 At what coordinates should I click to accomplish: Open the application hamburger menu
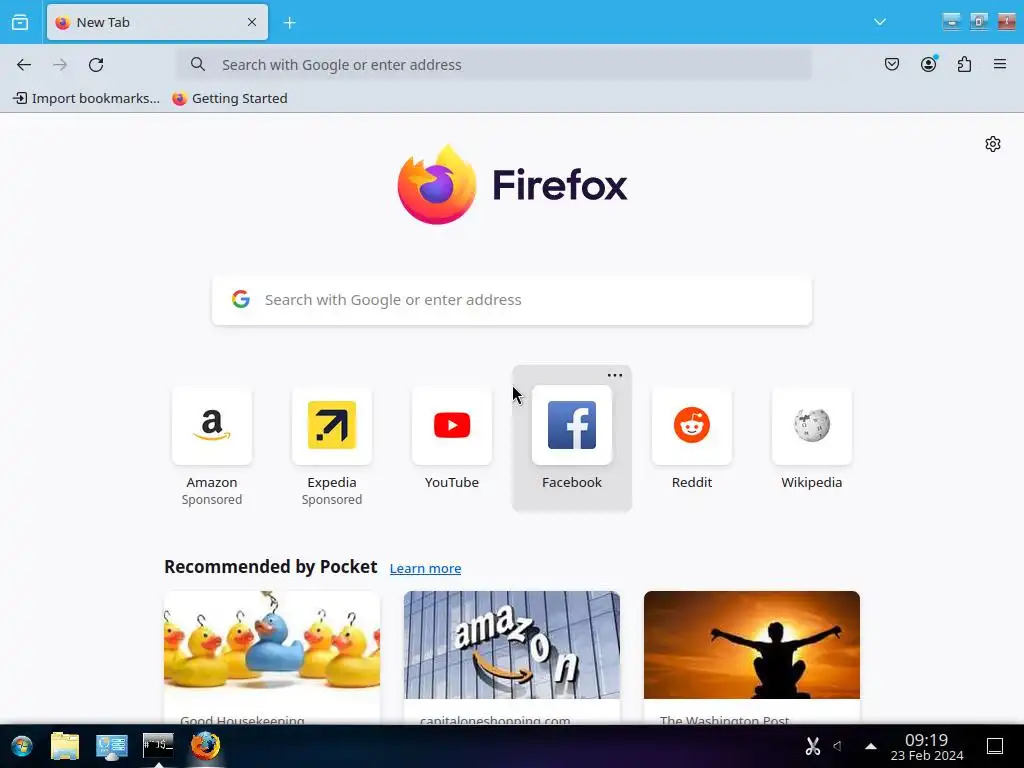coord(1000,64)
